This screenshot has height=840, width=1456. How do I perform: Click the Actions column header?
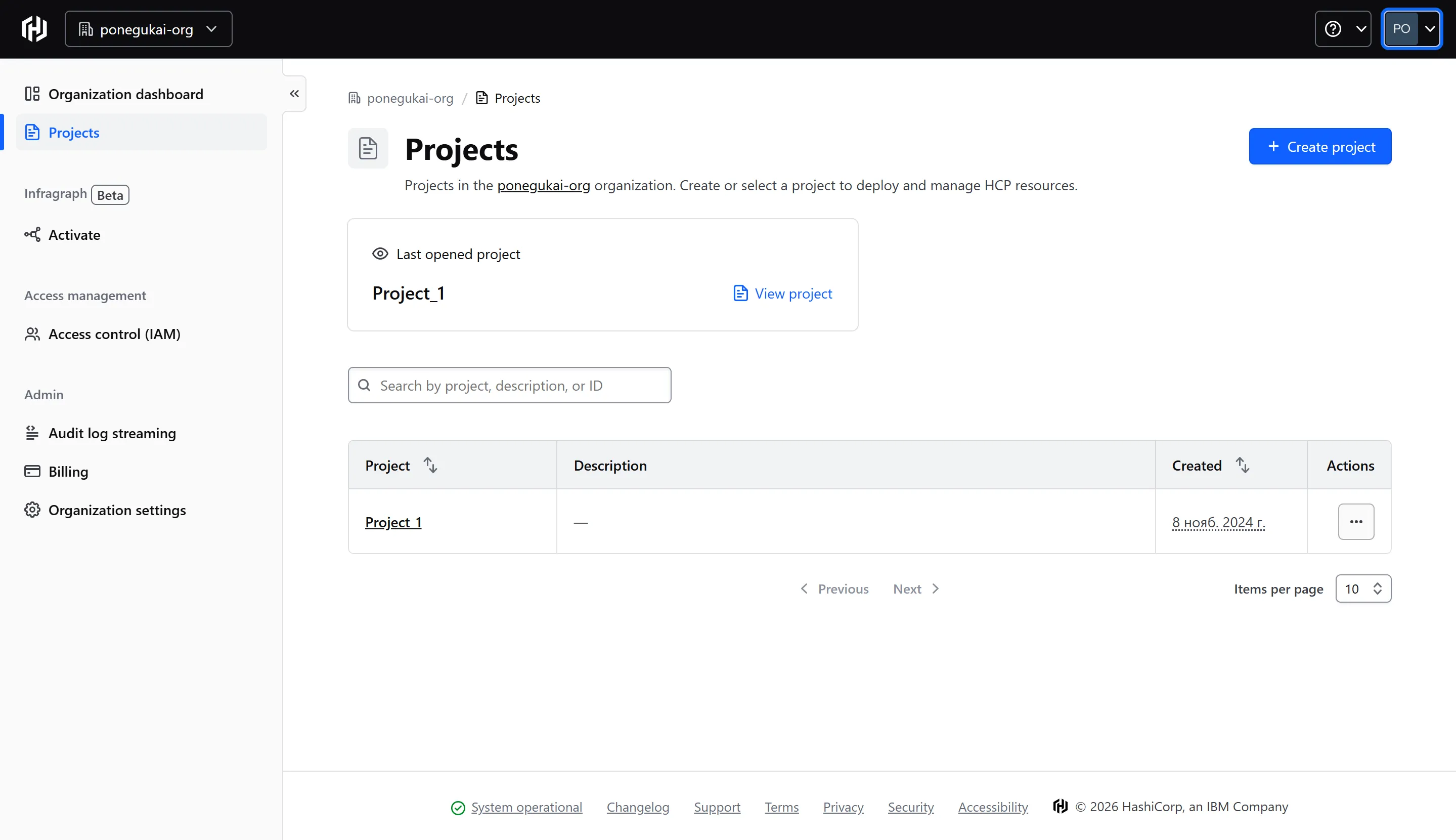[x=1350, y=465]
